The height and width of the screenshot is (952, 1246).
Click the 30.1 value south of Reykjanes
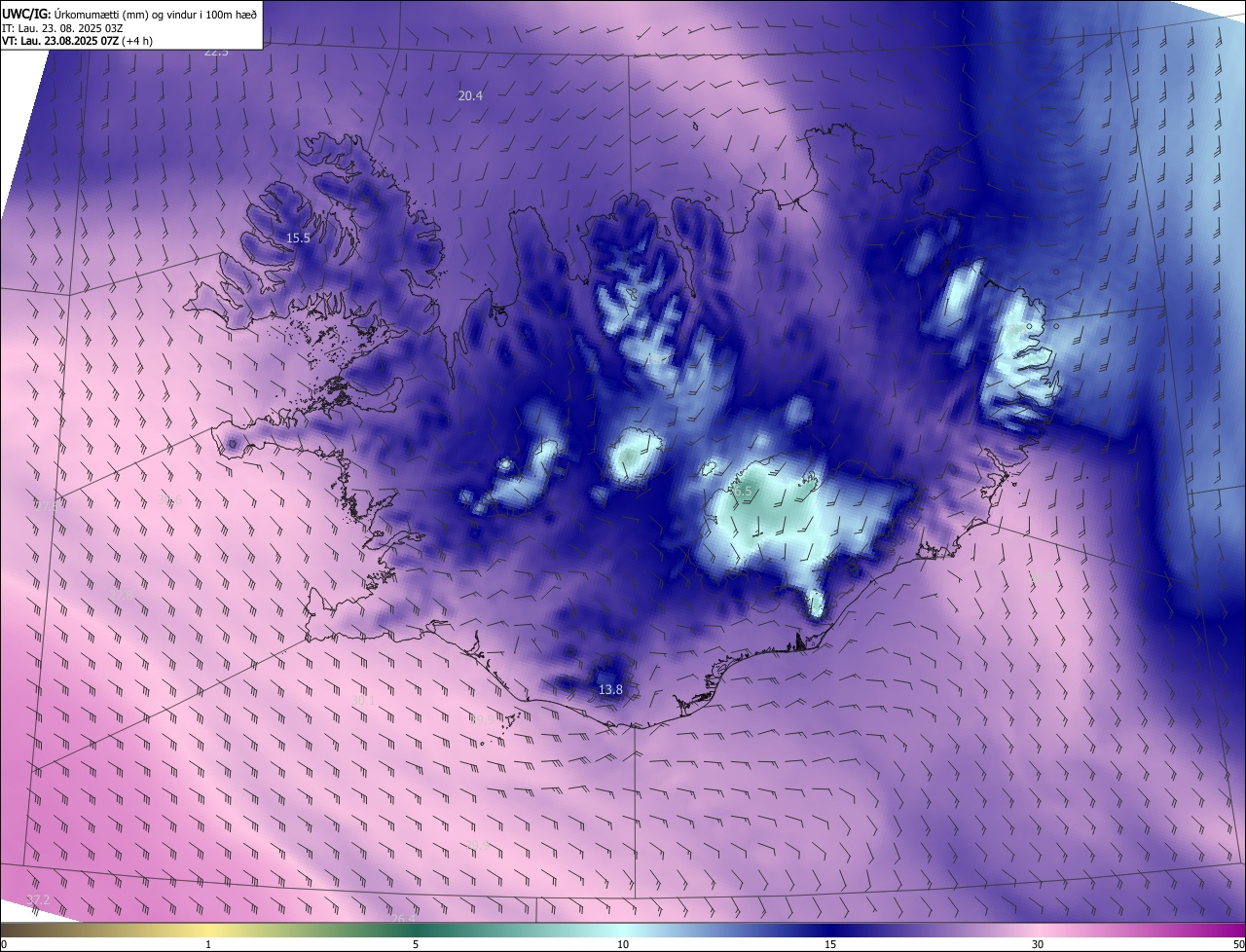(x=363, y=700)
